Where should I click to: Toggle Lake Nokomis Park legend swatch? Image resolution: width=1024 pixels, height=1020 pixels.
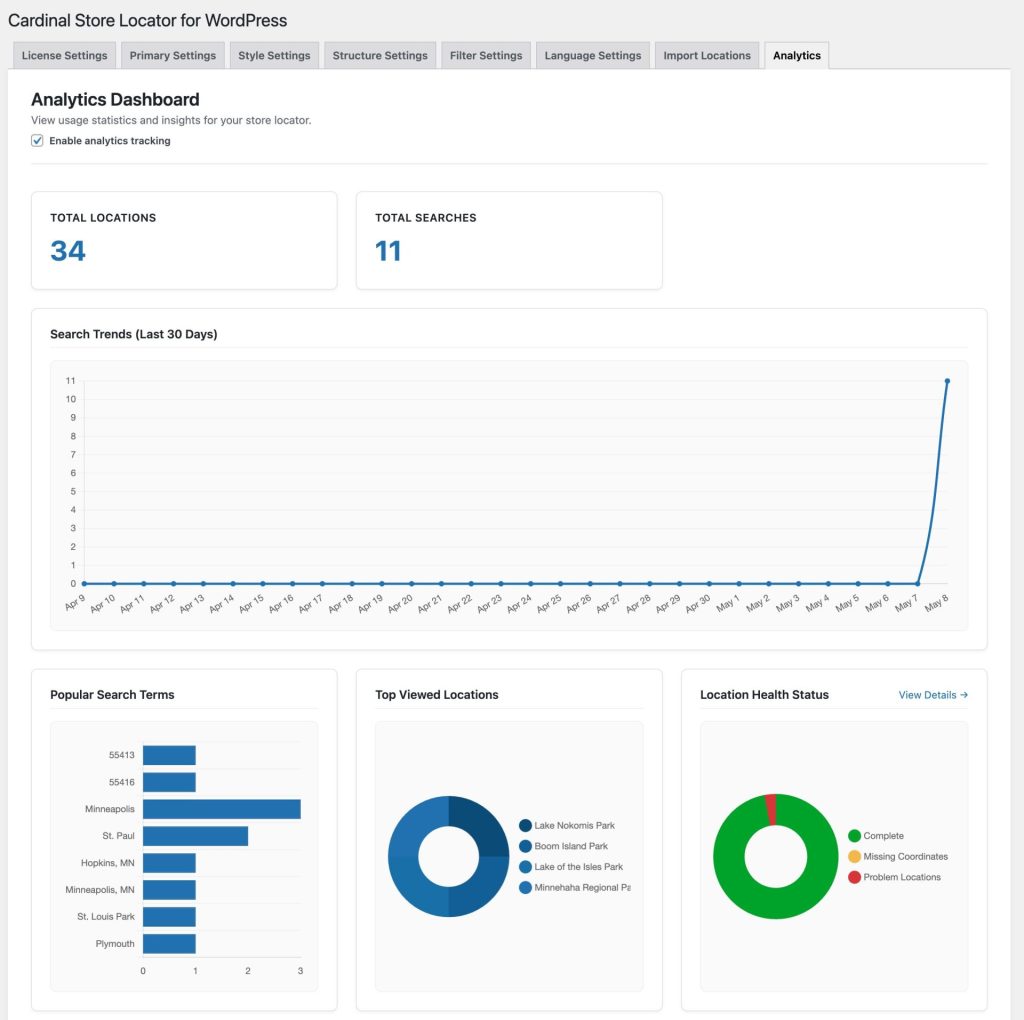525,825
